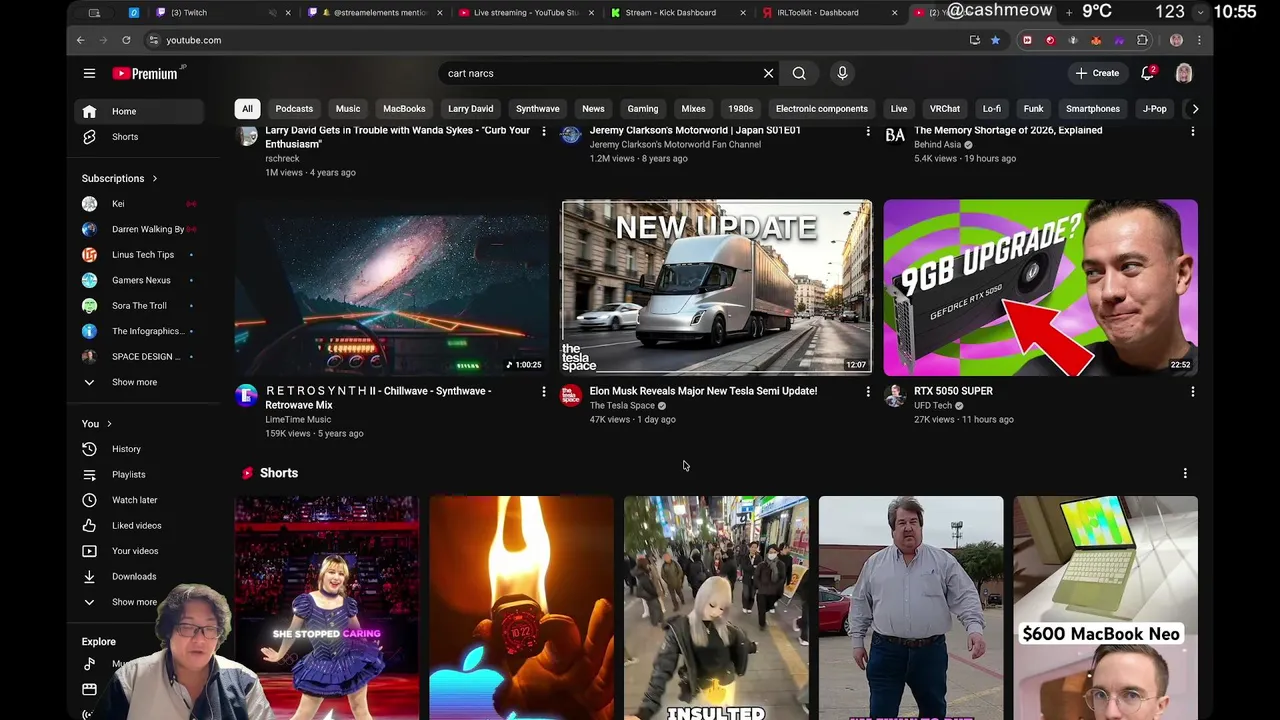Clear the search box with the X icon
Screen dimensions: 1280x720
coord(768,73)
